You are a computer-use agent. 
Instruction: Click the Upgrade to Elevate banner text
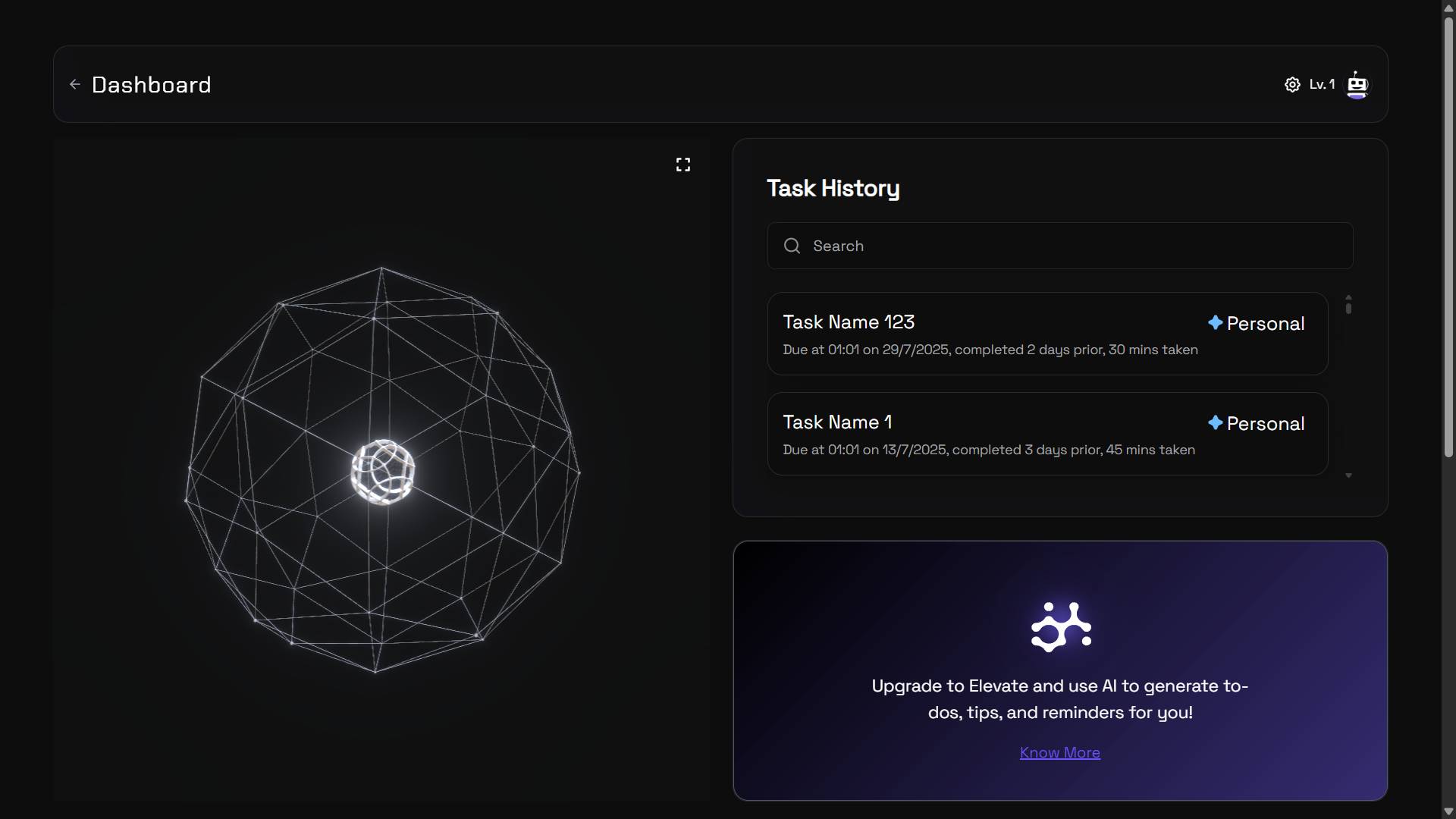tap(1059, 698)
